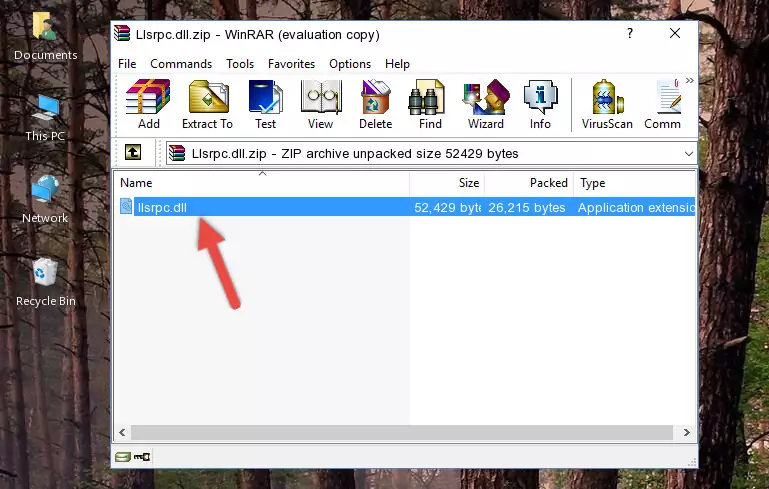The image size is (769, 489).
Task: Sort by the Name column header
Action: [x=262, y=183]
